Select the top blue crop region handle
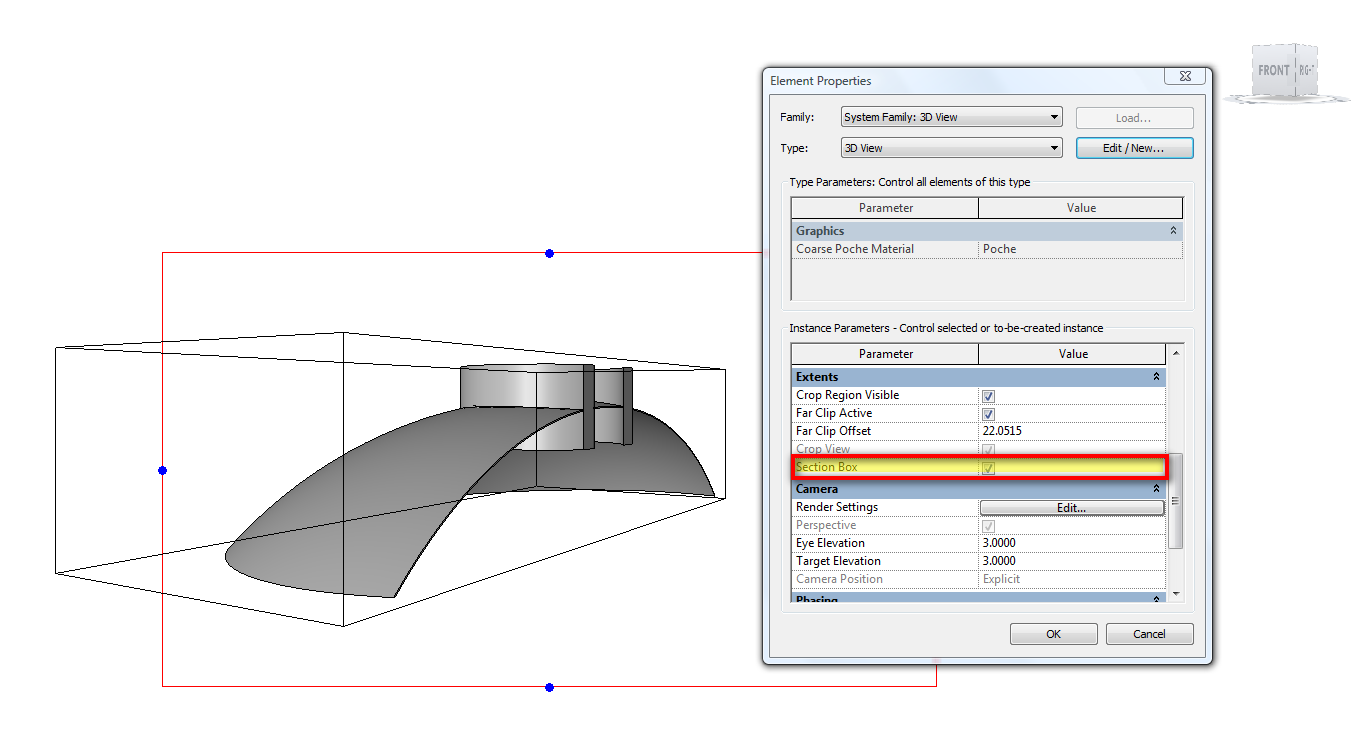Screen dimensions: 1351x754 (549, 254)
